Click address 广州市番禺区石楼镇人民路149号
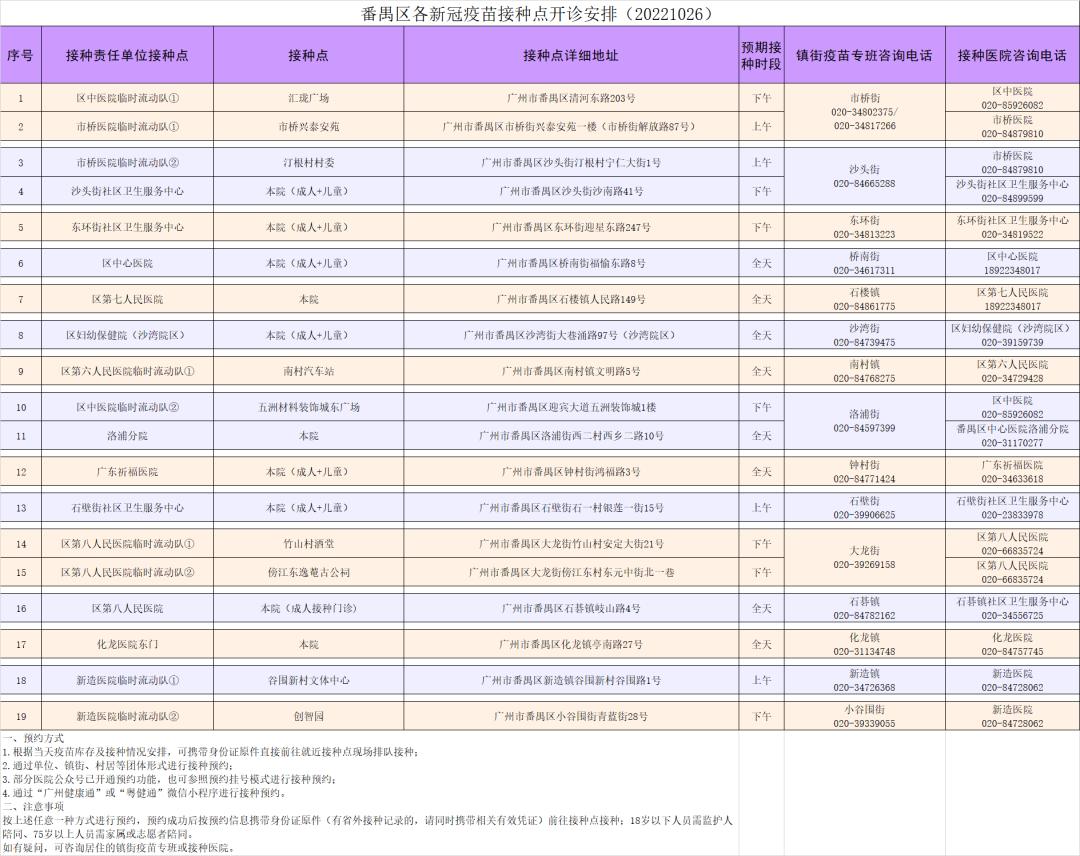Image resolution: width=1080 pixels, height=856 pixels. click(x=571, y=299)
